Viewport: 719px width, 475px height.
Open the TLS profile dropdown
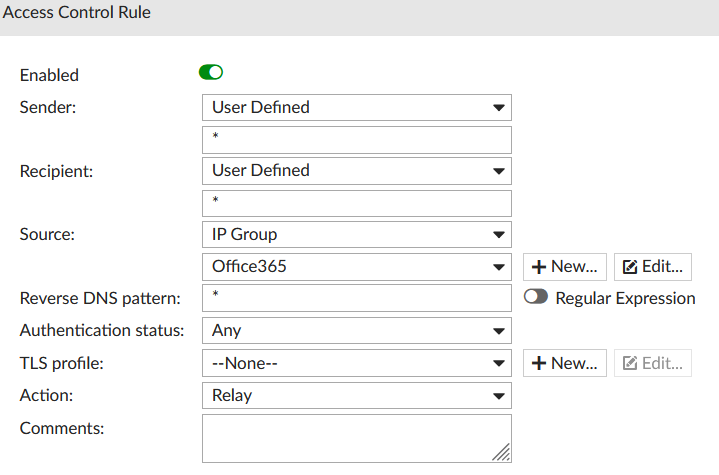coord(356,363)
